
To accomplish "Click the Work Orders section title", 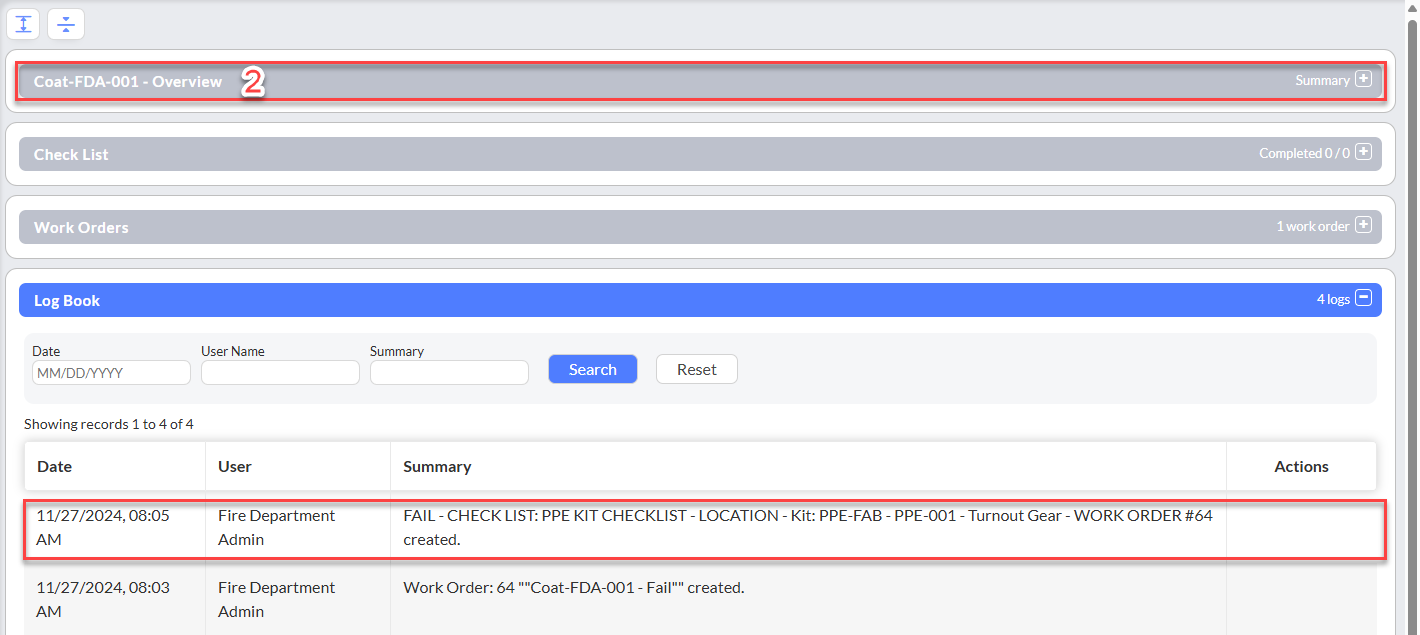I will coord(81,228).
